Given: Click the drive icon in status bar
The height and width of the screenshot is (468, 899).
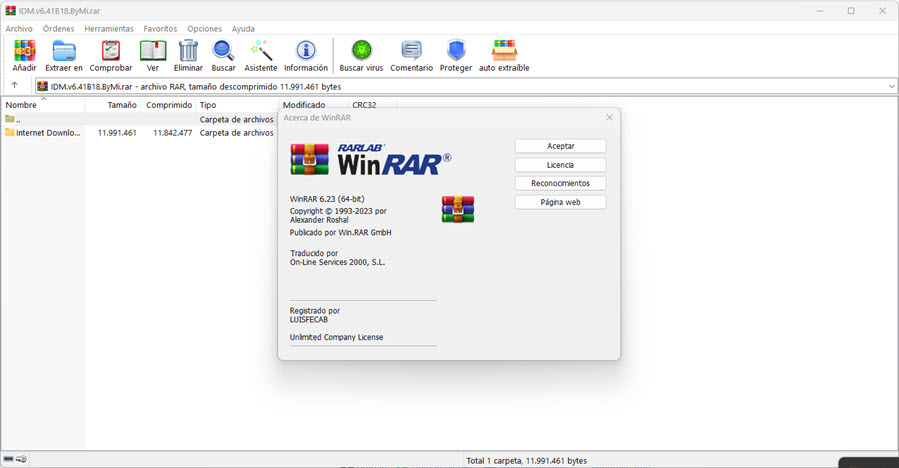Looking at the screenshot, I should [8, 459].
